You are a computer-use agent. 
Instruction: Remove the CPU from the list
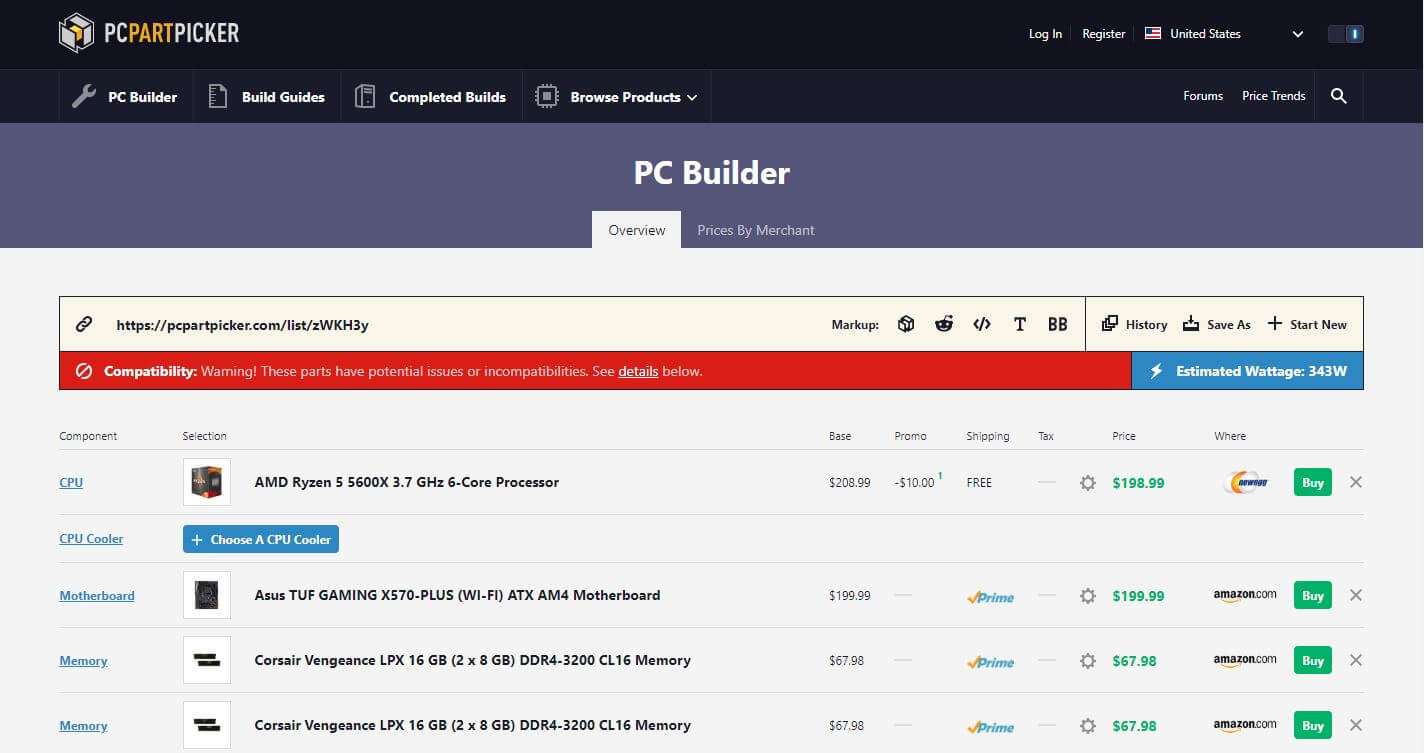click(1356, 482)
